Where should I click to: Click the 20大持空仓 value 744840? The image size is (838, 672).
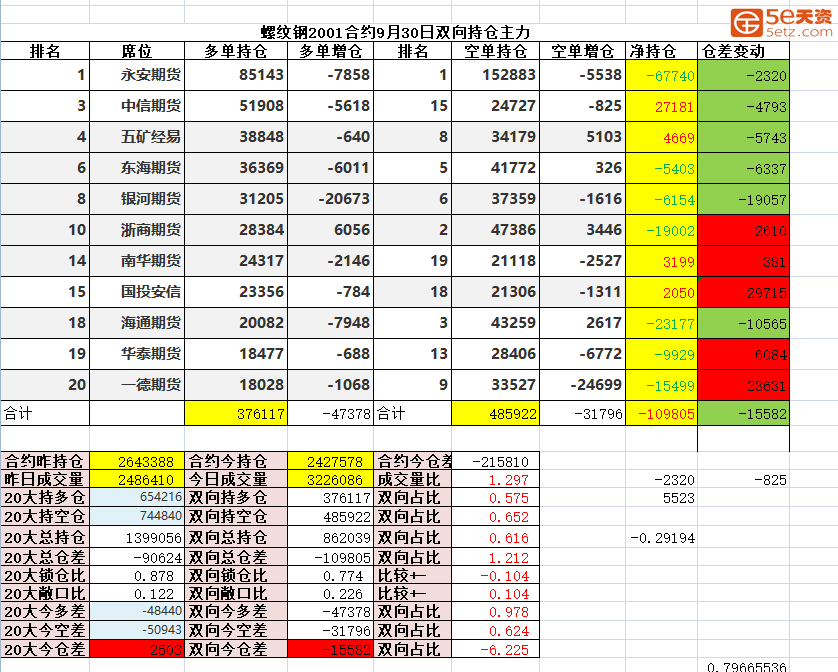tap(137, 516)
